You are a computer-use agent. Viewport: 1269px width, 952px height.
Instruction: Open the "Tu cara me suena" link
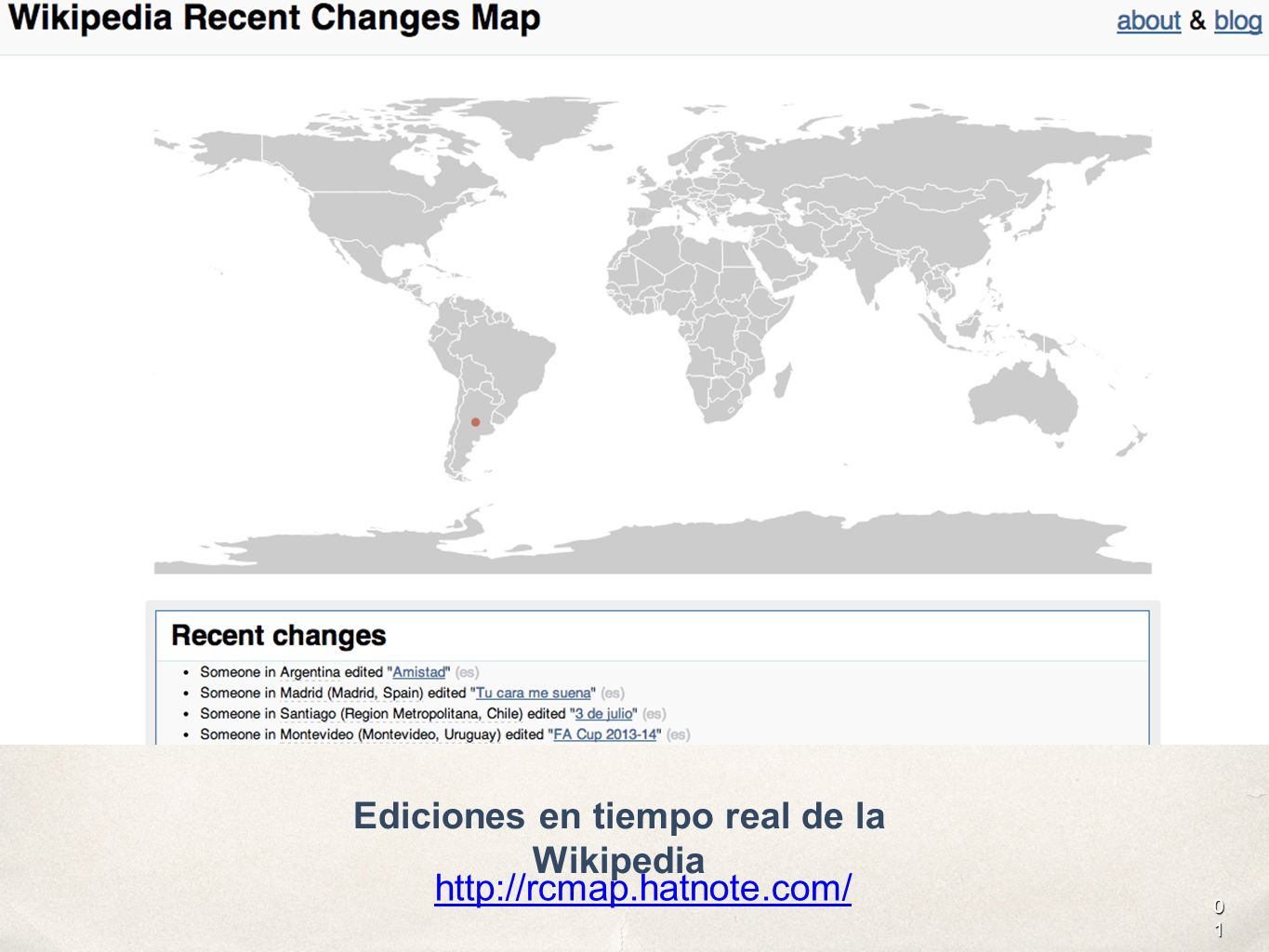[533, 693]
